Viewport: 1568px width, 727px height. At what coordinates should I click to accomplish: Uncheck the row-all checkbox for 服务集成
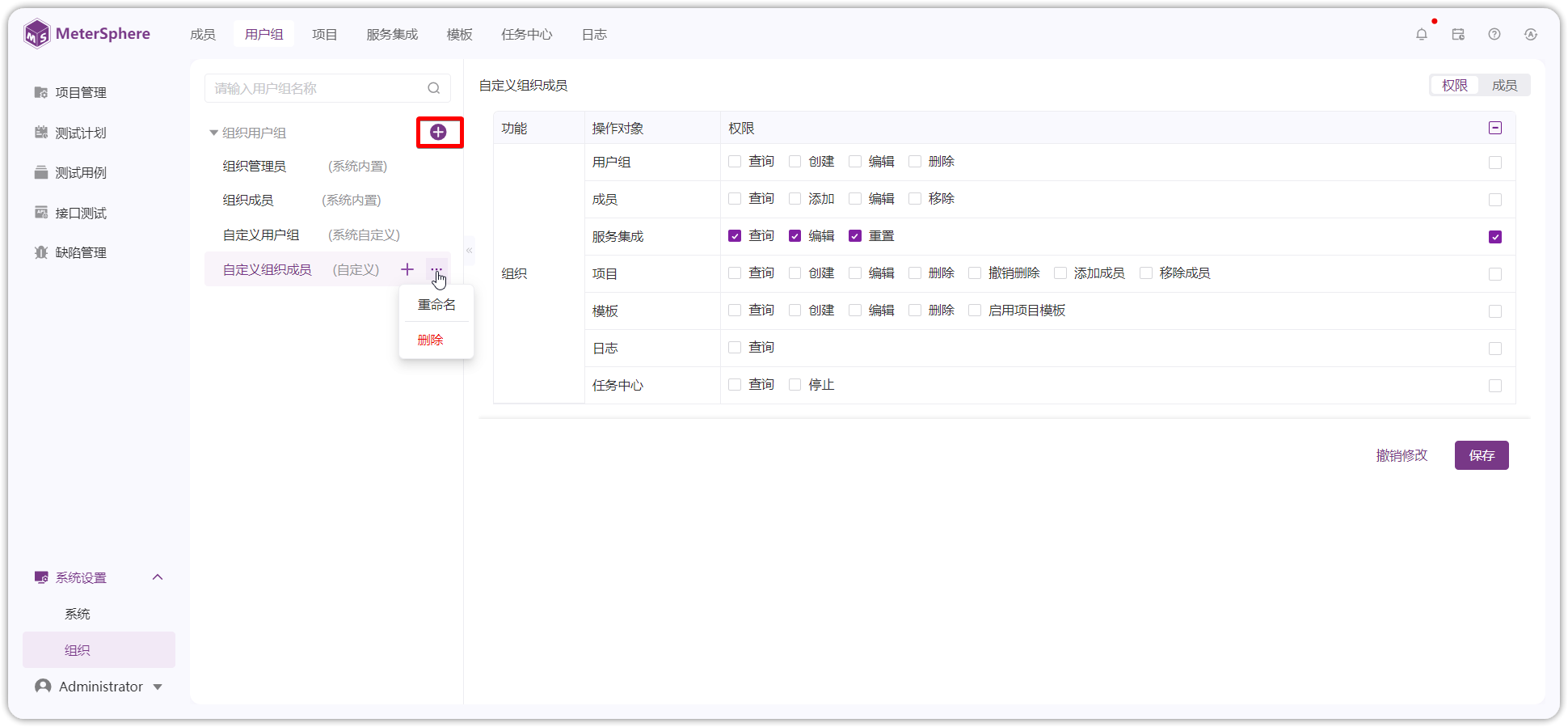coord(1495,237)
